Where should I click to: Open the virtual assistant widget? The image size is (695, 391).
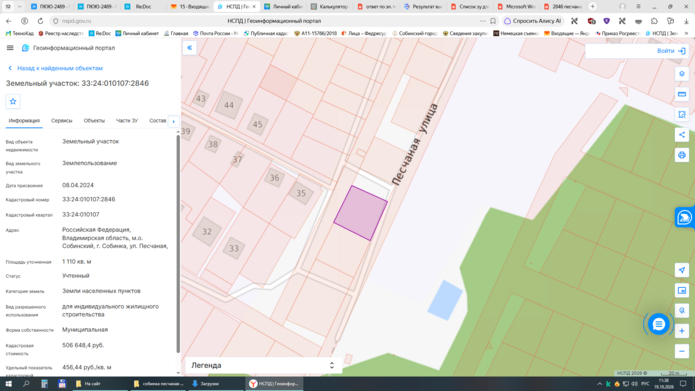click(x=684, y=217)
